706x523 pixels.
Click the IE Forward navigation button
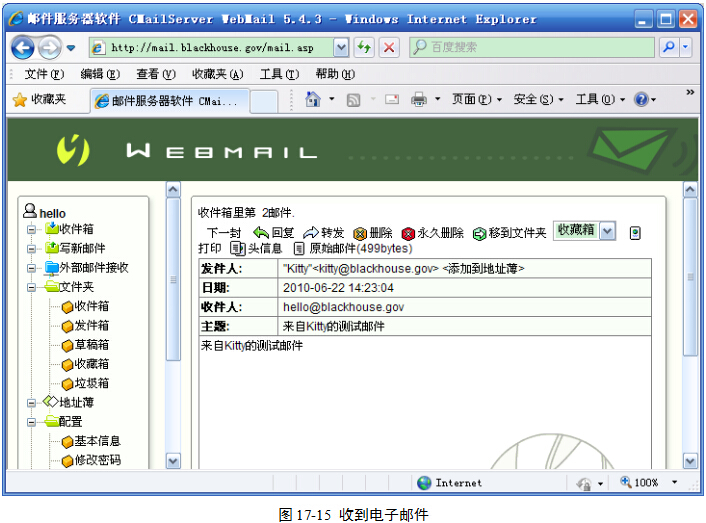tap(50, 47)
